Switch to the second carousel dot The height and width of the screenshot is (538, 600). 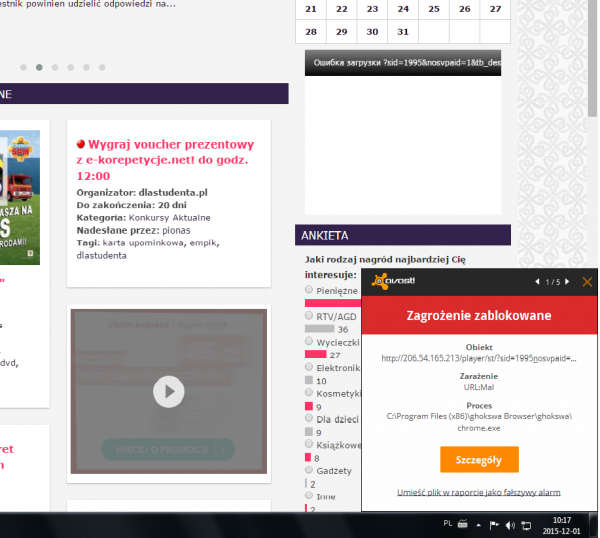[39, 68]
